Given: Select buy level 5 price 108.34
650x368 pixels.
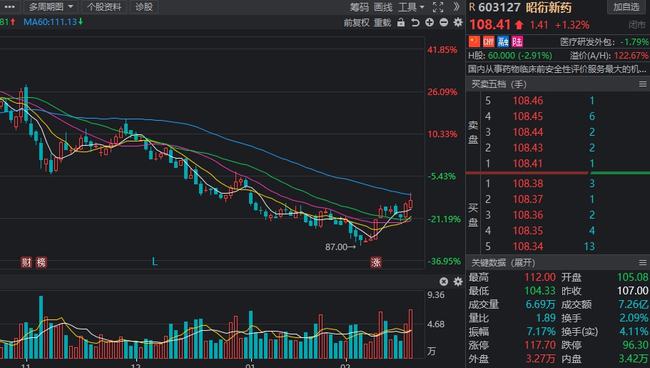Looking at the screenshot, I should 528,247.
